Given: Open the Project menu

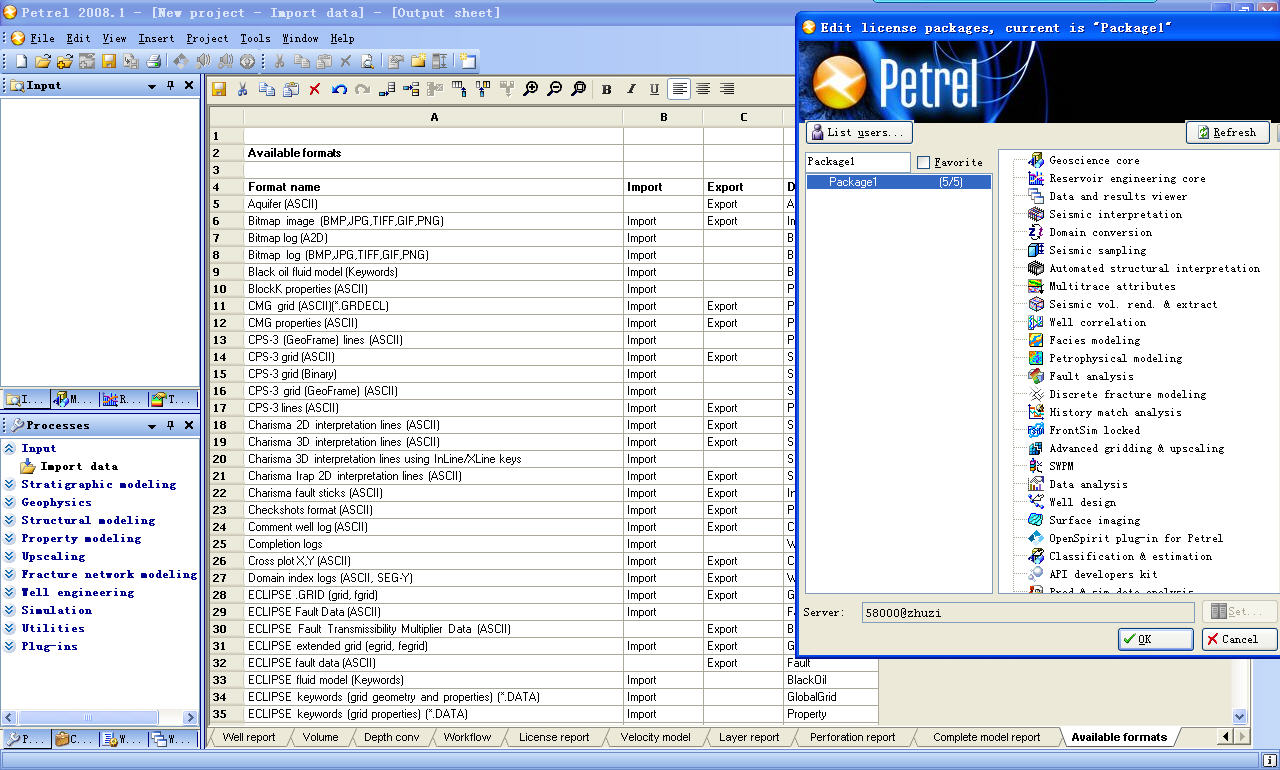Looking at the screenshot, I should [x=207, y=38].
